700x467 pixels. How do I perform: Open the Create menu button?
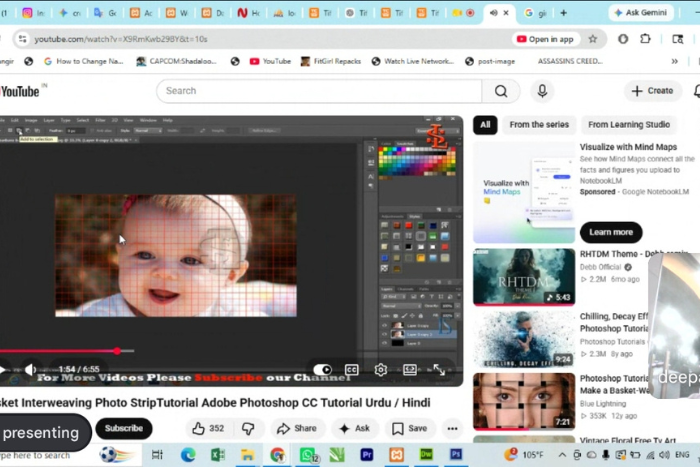(x=653, y=91)
